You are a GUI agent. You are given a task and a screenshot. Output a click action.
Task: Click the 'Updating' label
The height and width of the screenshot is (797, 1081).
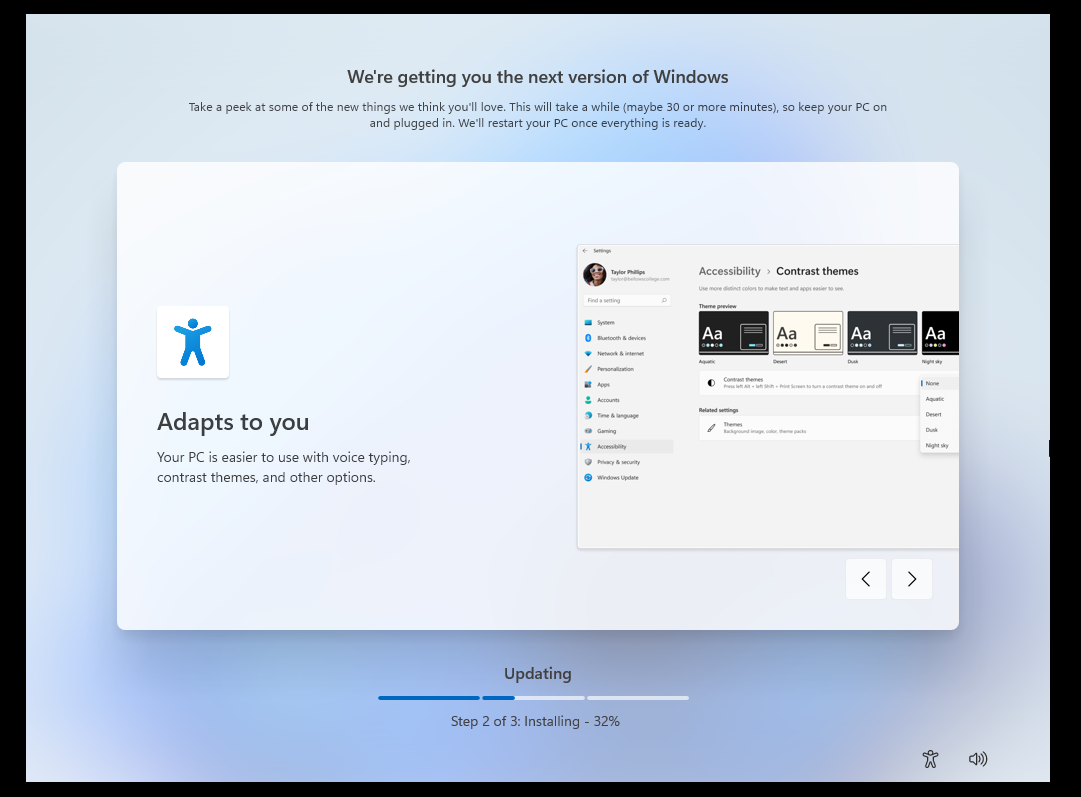coord(538,674)
